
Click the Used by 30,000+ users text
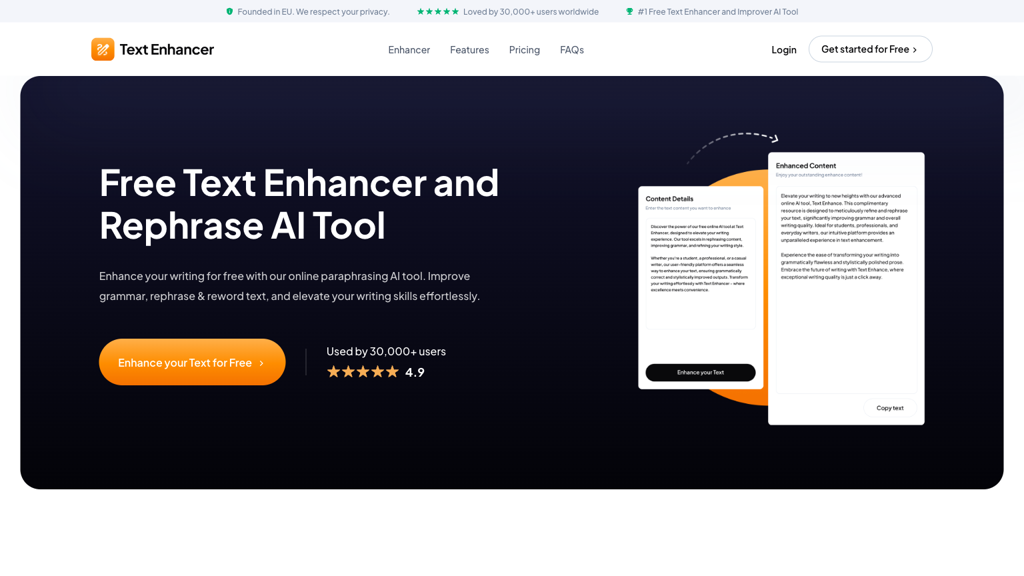coord(385,351)
